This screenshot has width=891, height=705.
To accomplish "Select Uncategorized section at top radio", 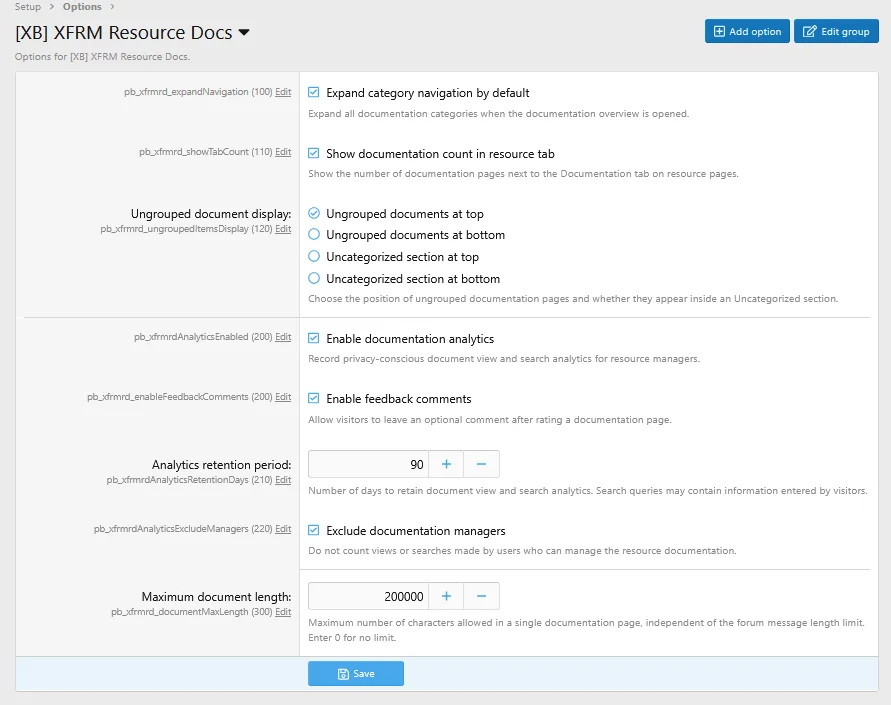I will click(x=314, y=256).
